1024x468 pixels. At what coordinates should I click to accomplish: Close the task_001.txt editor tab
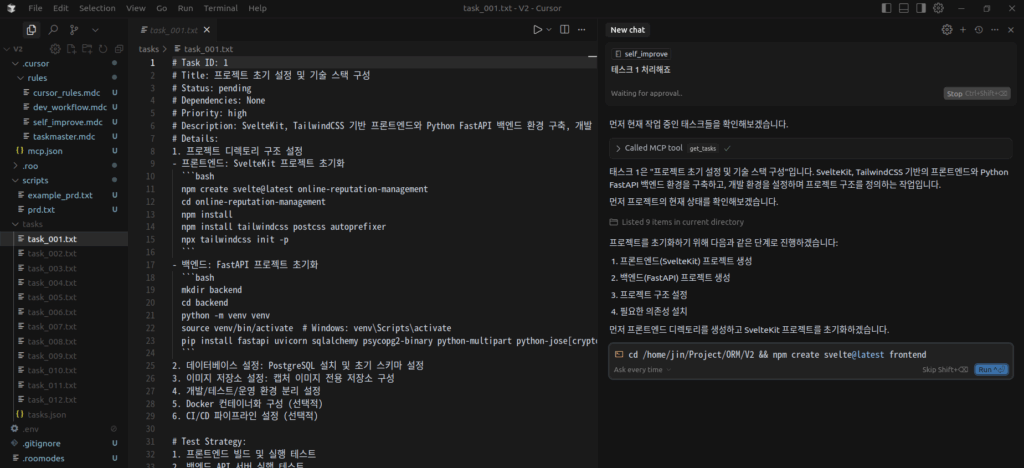click(x=207, y=30)
